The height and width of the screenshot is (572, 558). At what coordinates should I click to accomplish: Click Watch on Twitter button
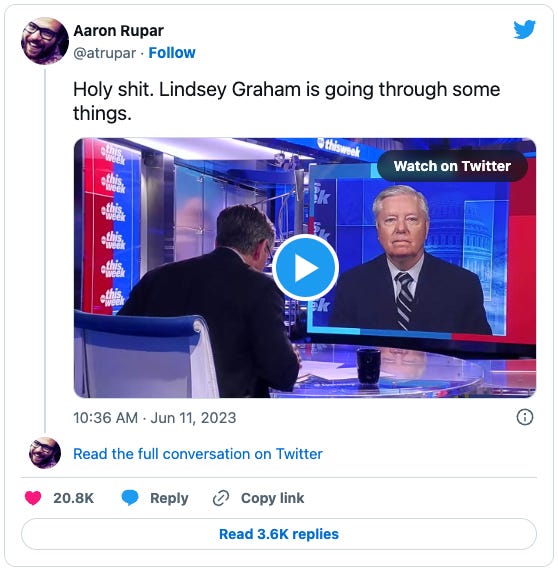pos(452,166)
